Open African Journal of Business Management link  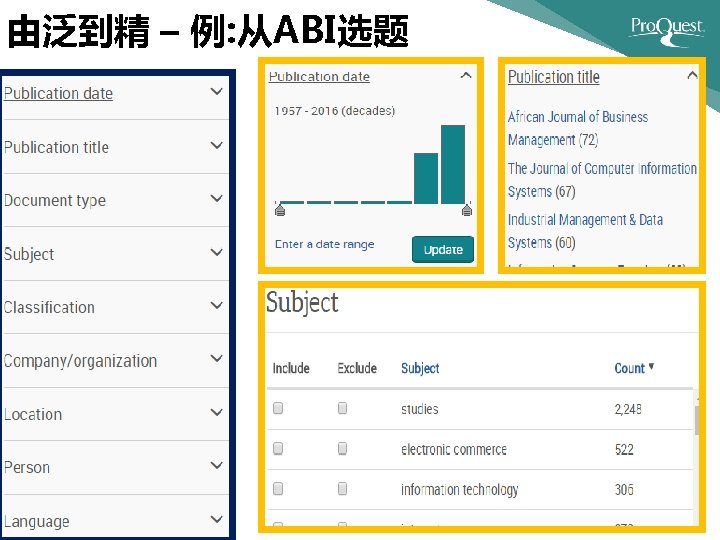point(578,128)
